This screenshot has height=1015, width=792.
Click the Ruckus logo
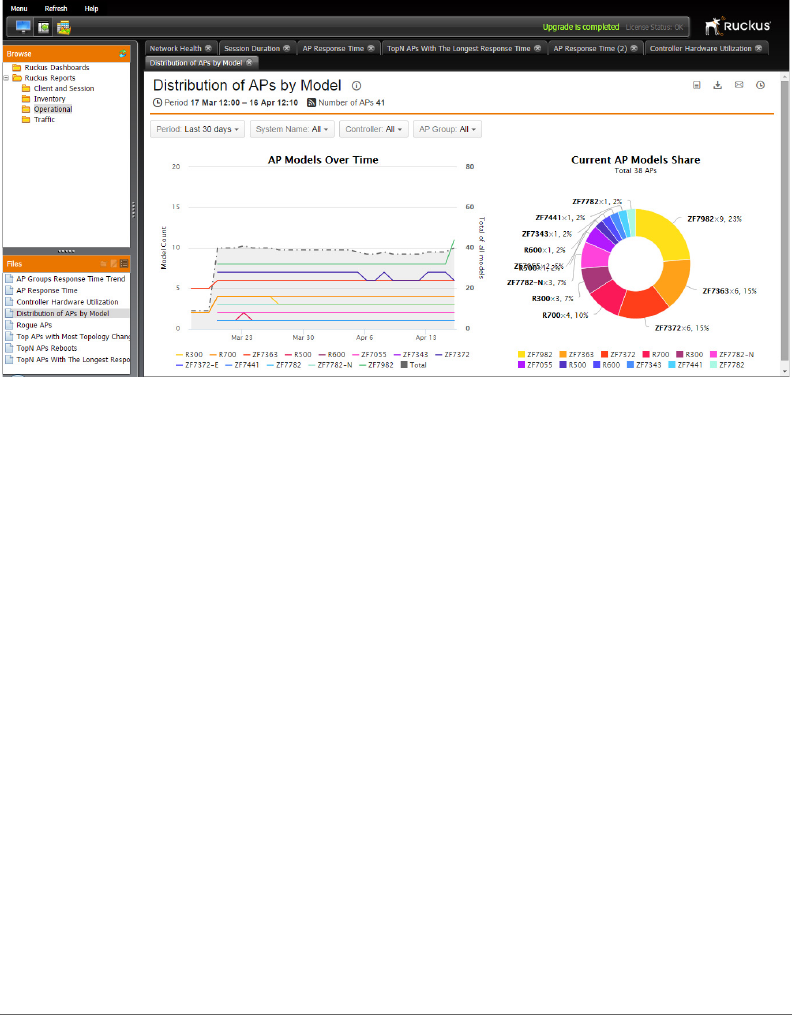point(738,26)
